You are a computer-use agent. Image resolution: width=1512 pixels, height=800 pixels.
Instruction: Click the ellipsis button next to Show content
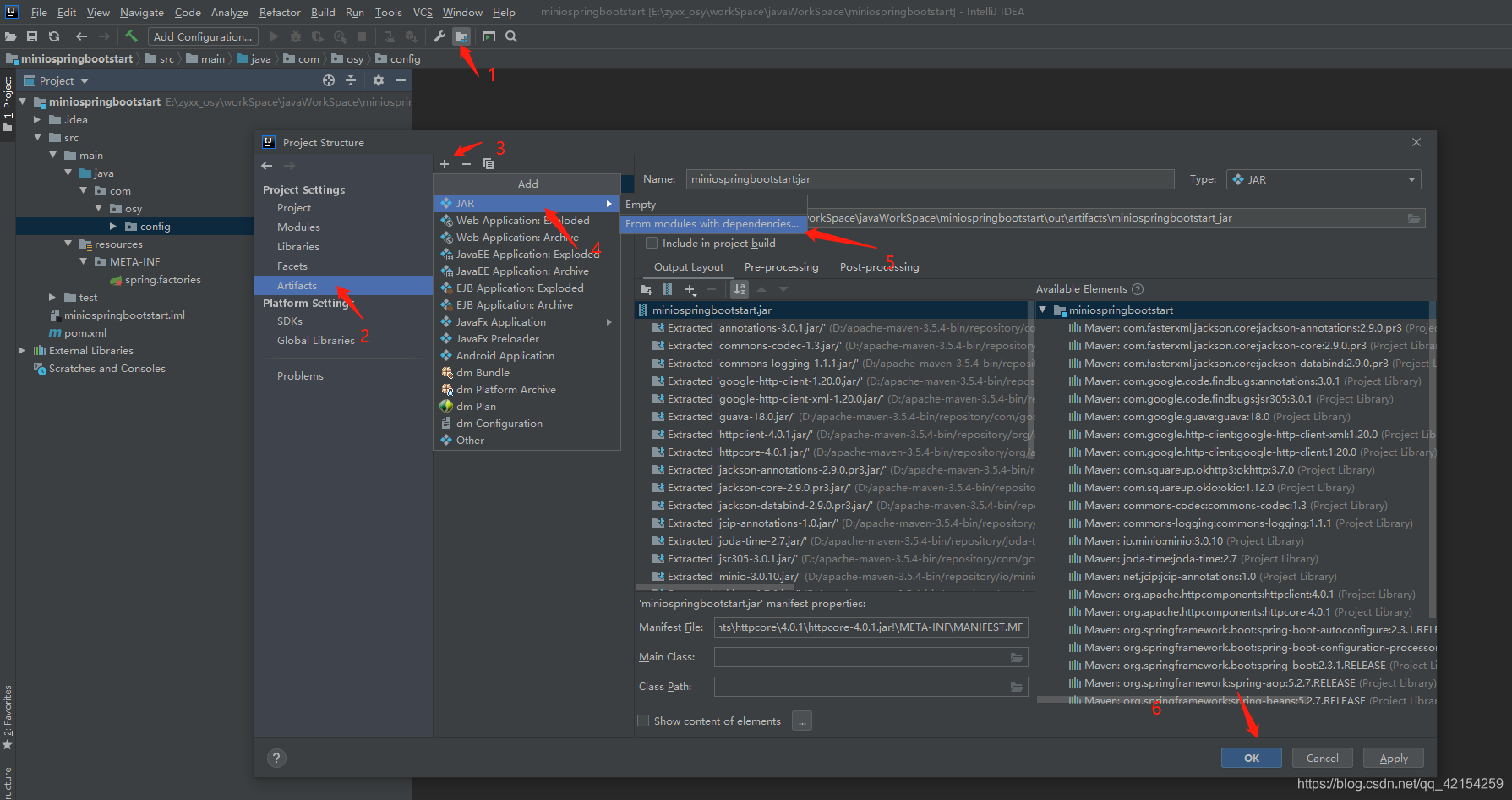pyautogui.click(x=802, y=721)
